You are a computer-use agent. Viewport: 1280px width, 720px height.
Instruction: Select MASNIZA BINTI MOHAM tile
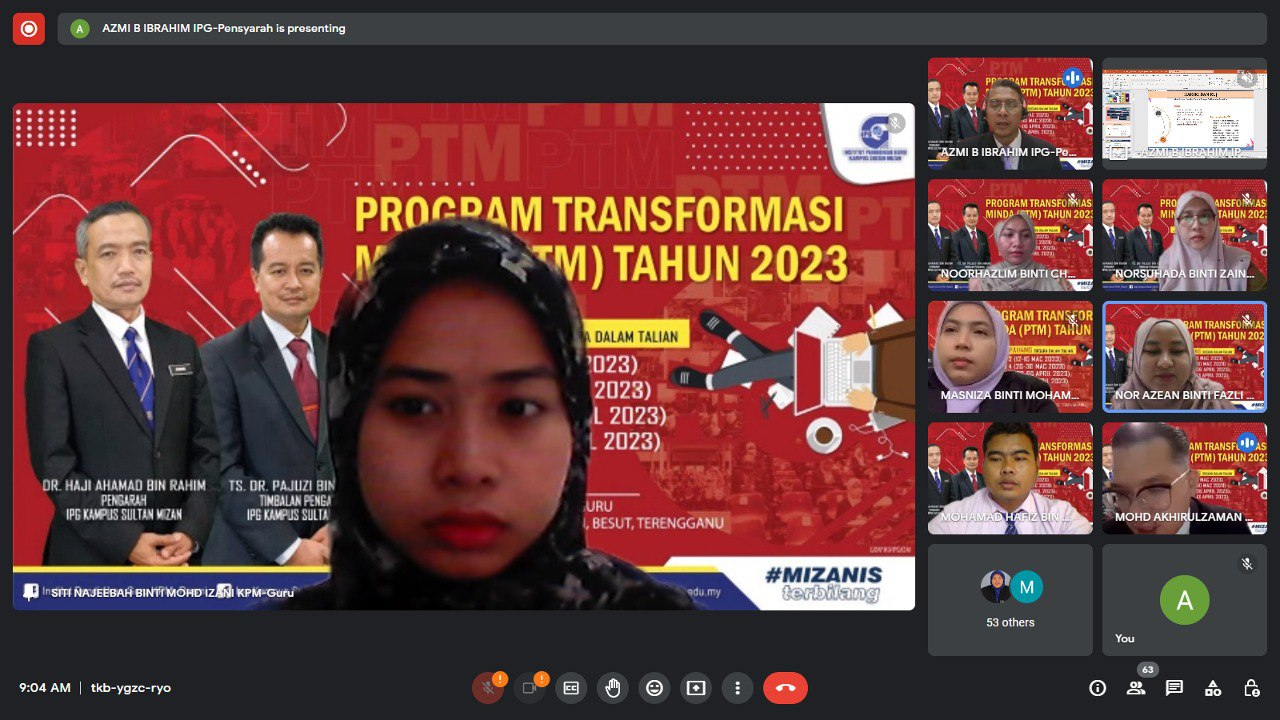point(1010,357)
